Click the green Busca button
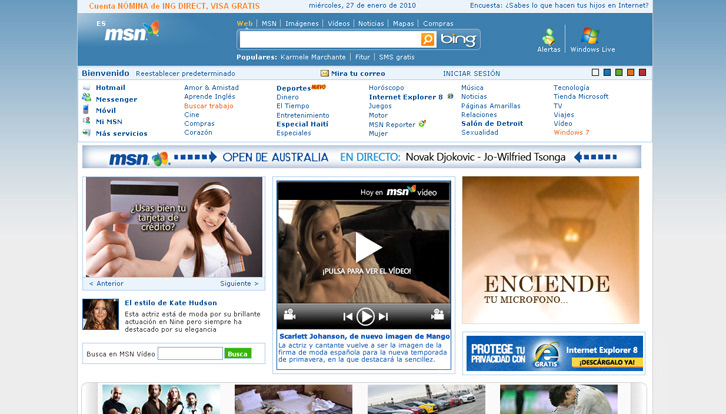This screenshot has width=726, height=414. (x=238, y=353)
